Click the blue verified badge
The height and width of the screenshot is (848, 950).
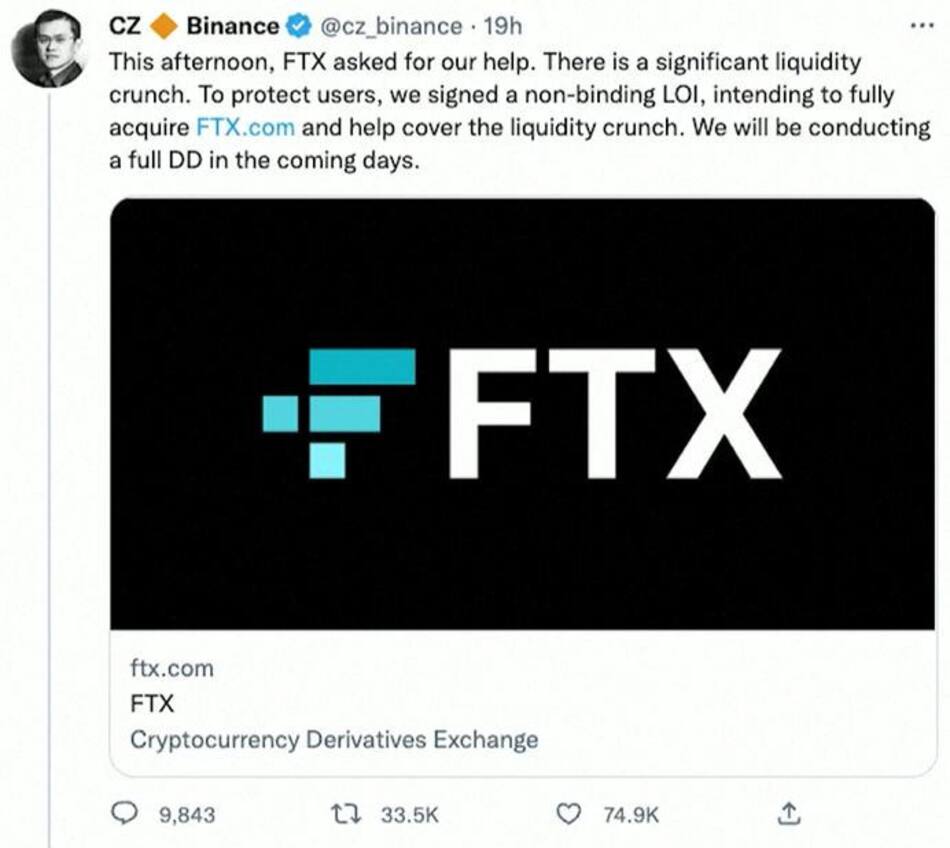pos(298,27)
